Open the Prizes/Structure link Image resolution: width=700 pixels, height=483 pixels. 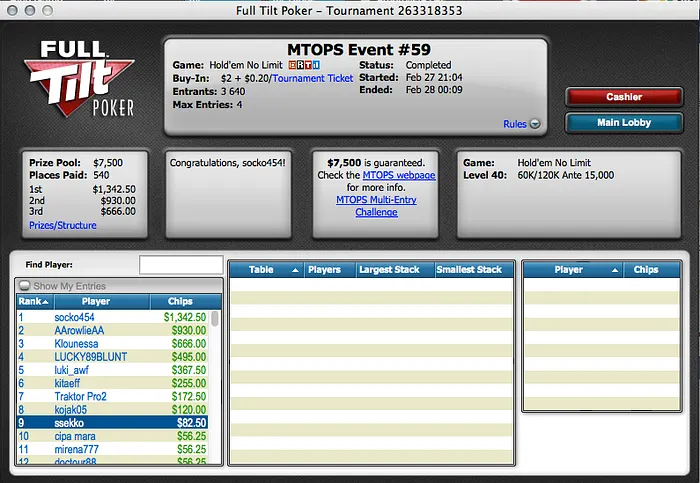[x=62, y=225]
